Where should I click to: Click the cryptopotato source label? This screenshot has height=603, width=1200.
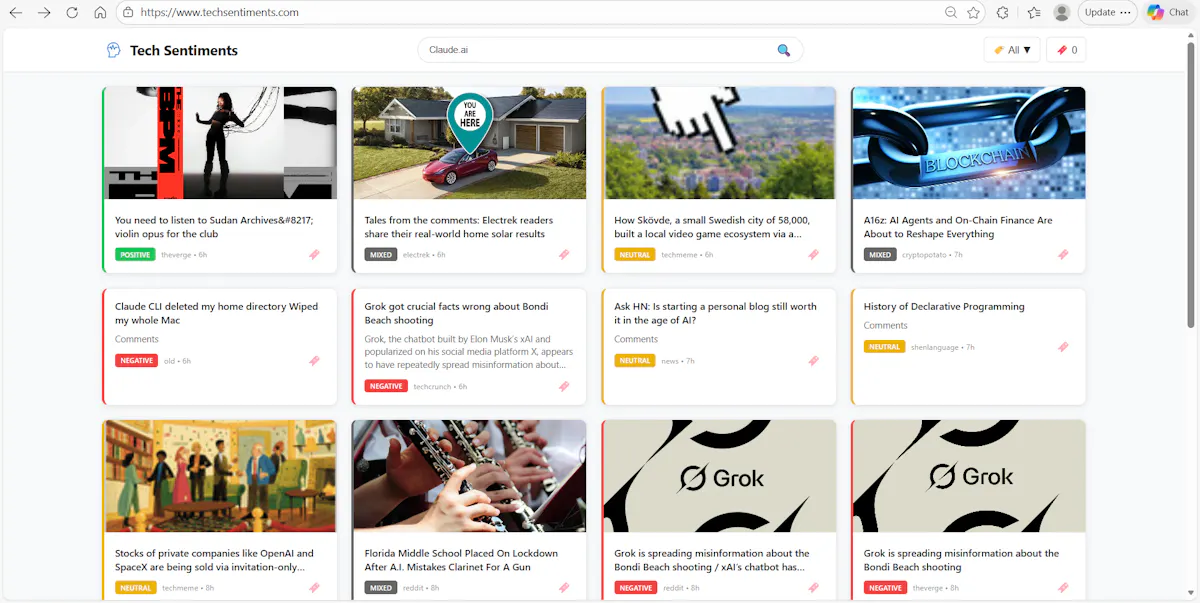(927, 255)
